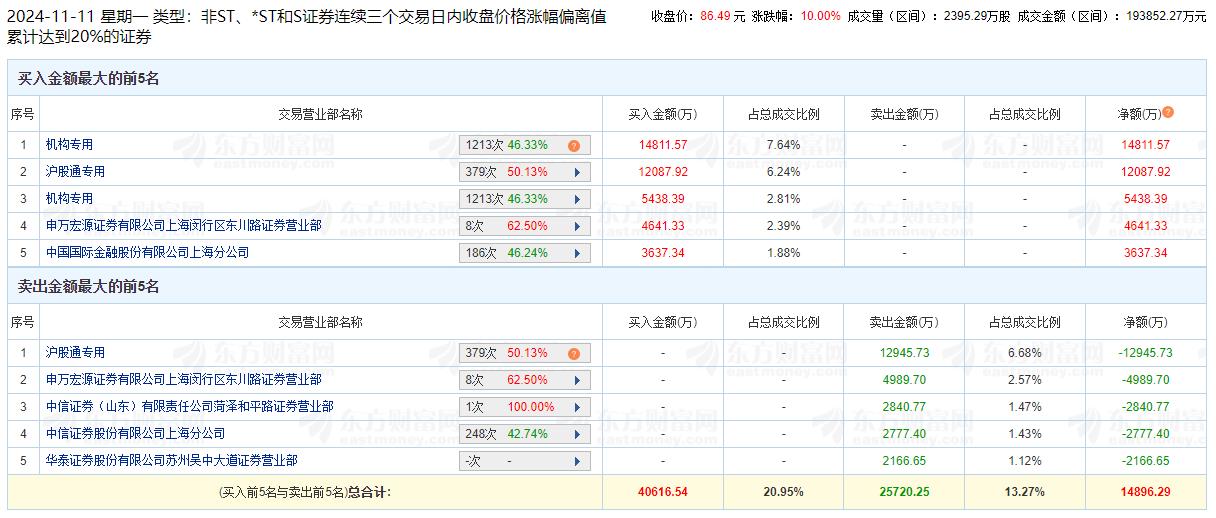
Task: Click blue arrow in 中信证券股份有限公司上海分公司 row
Action: tap(577, 434)
